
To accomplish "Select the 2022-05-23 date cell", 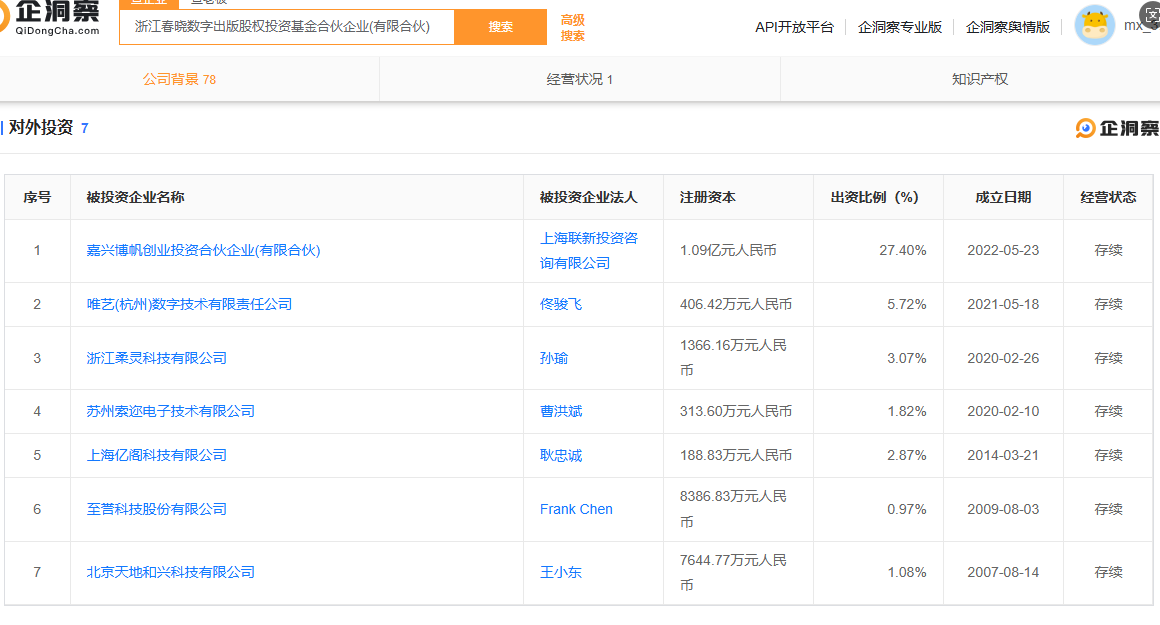I will click(1003, 250).
